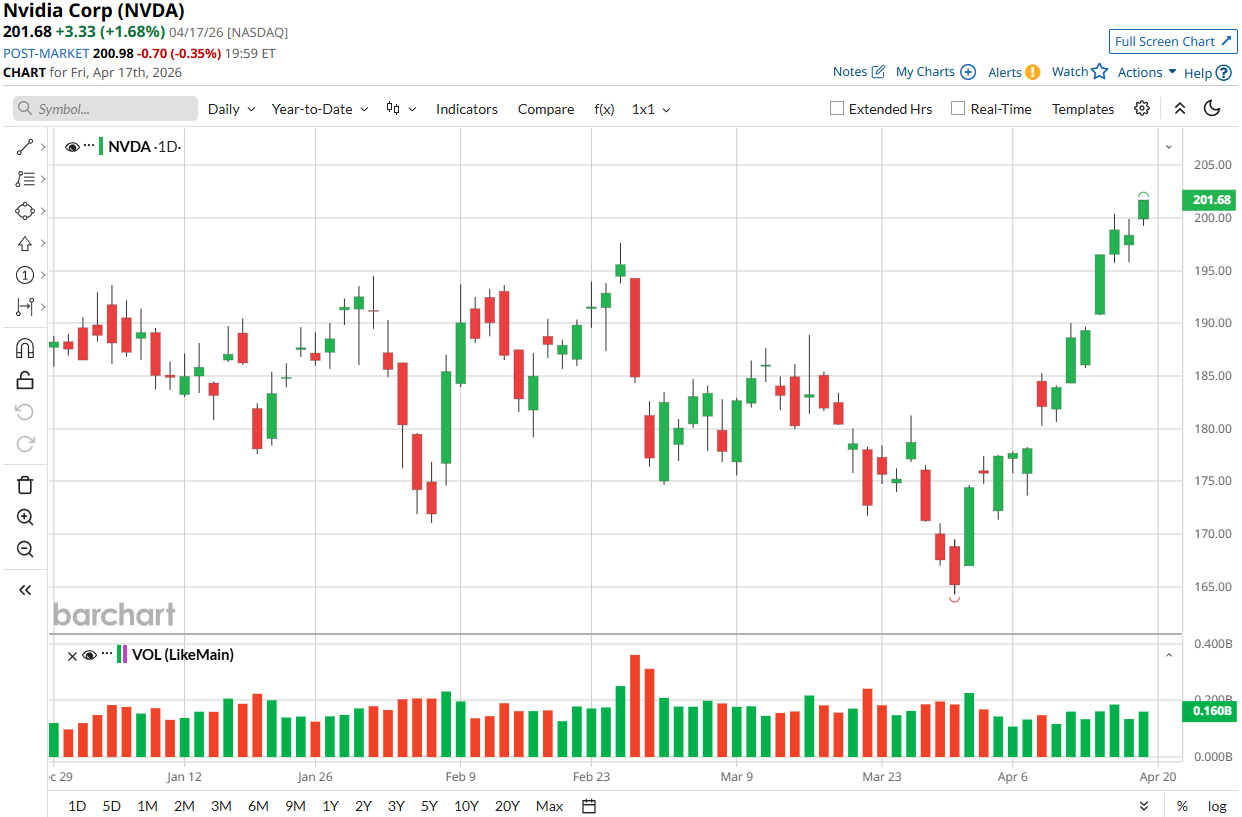The height and width of the screenshot is (817, 1242).
Task: Remove the VOL indicator pane
Action: 72,656
